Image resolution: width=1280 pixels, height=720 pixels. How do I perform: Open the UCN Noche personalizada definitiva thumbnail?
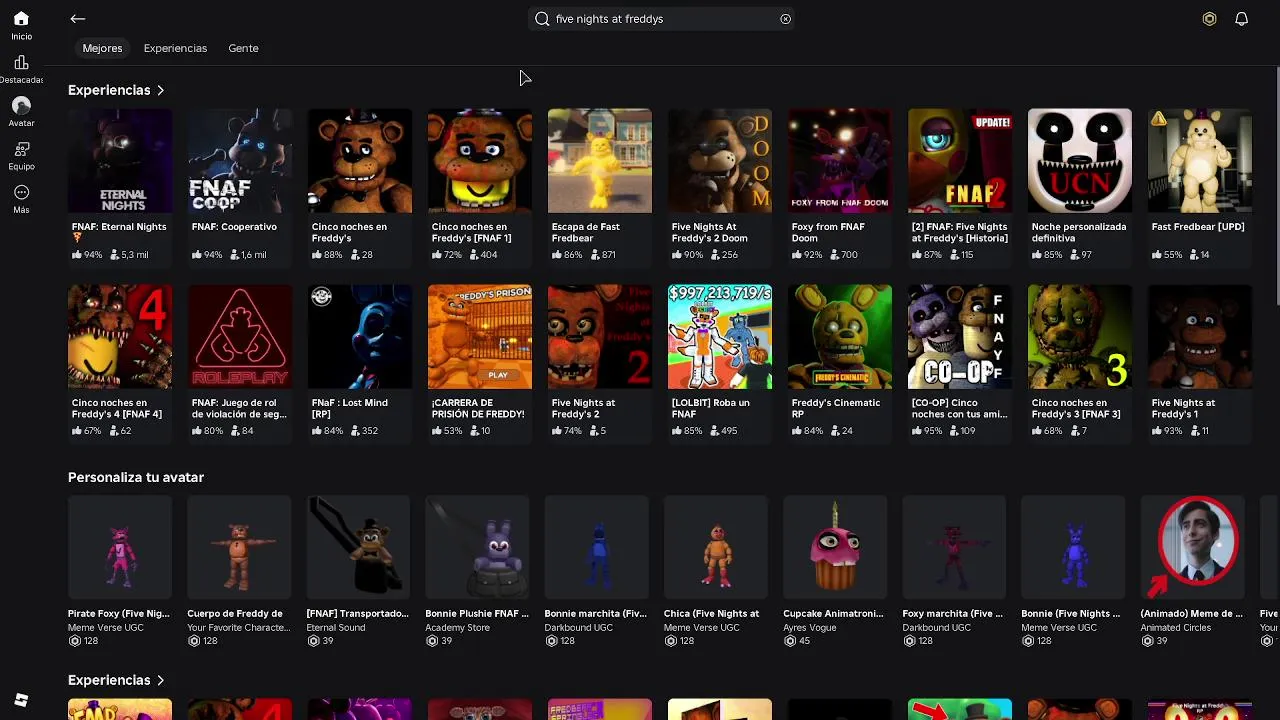coord(1080,160)
